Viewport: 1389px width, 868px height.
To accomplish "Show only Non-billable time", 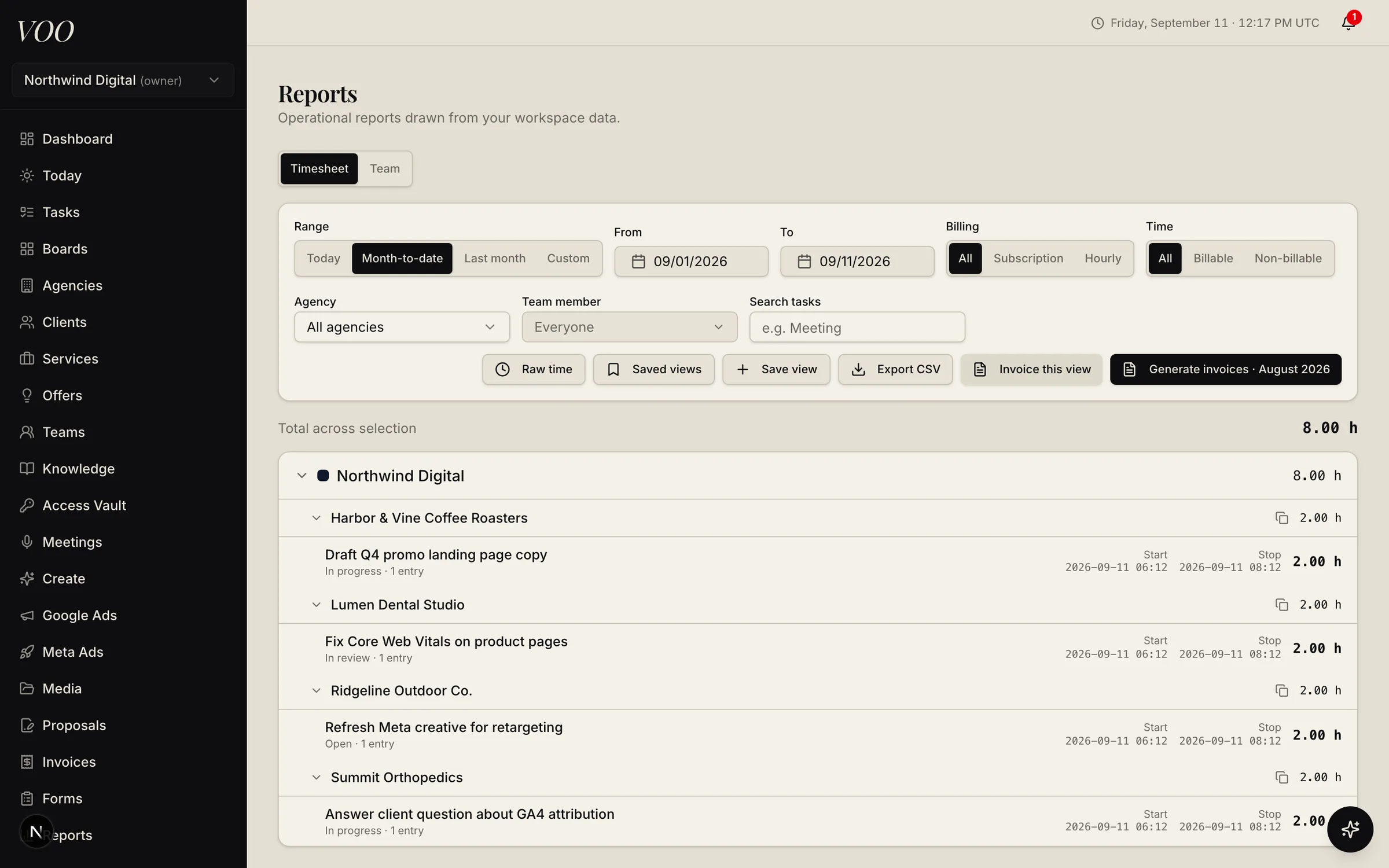I will 1288,258.
